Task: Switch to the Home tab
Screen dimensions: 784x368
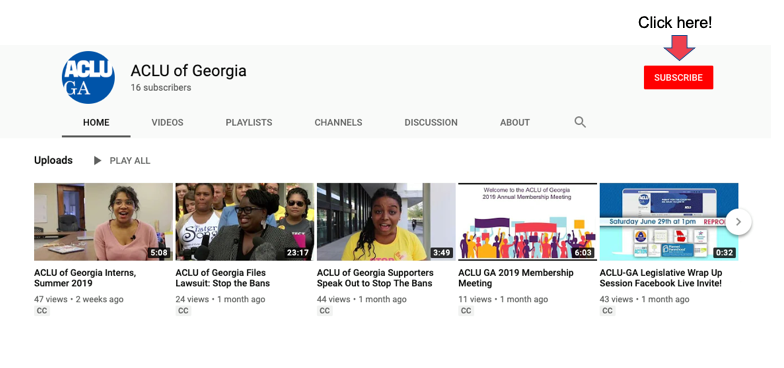Action: pyautogui.click(x=96, y=122)
